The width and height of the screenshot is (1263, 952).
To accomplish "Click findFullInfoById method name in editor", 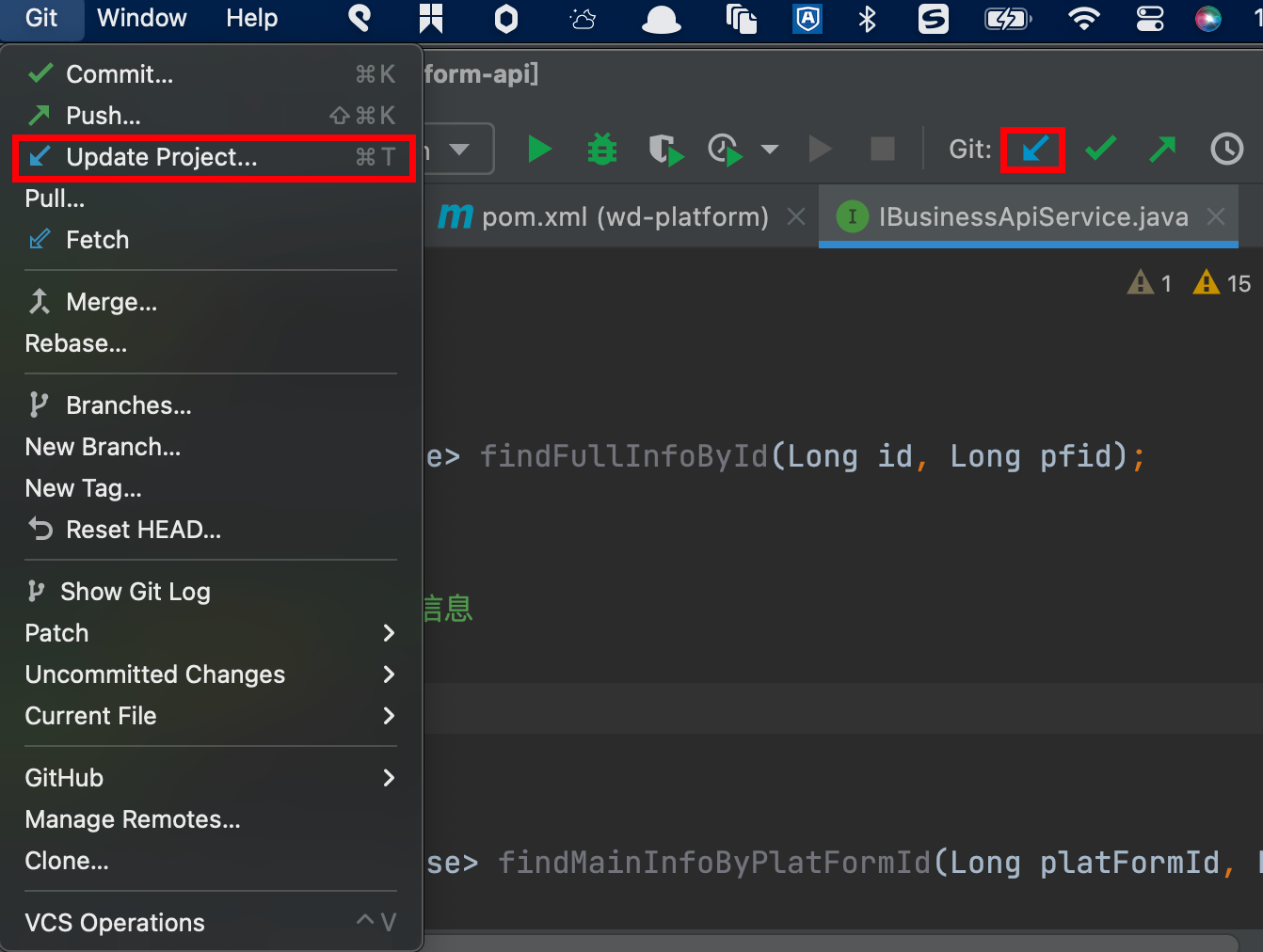I will (624, 456).
